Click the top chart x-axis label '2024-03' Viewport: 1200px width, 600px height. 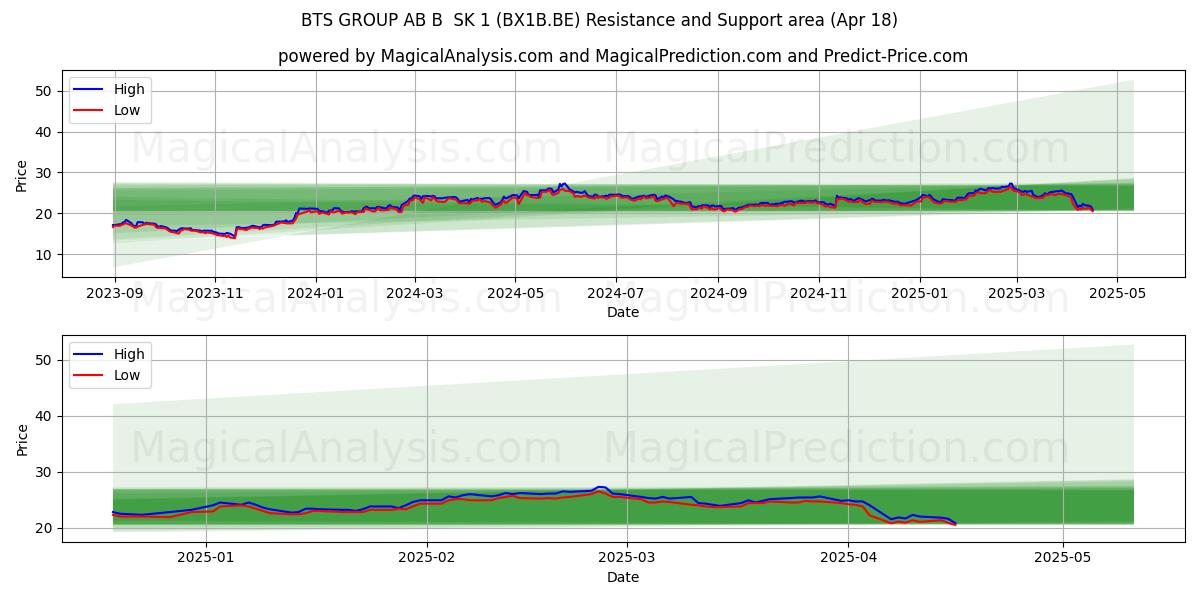click(x=415, y=294)
